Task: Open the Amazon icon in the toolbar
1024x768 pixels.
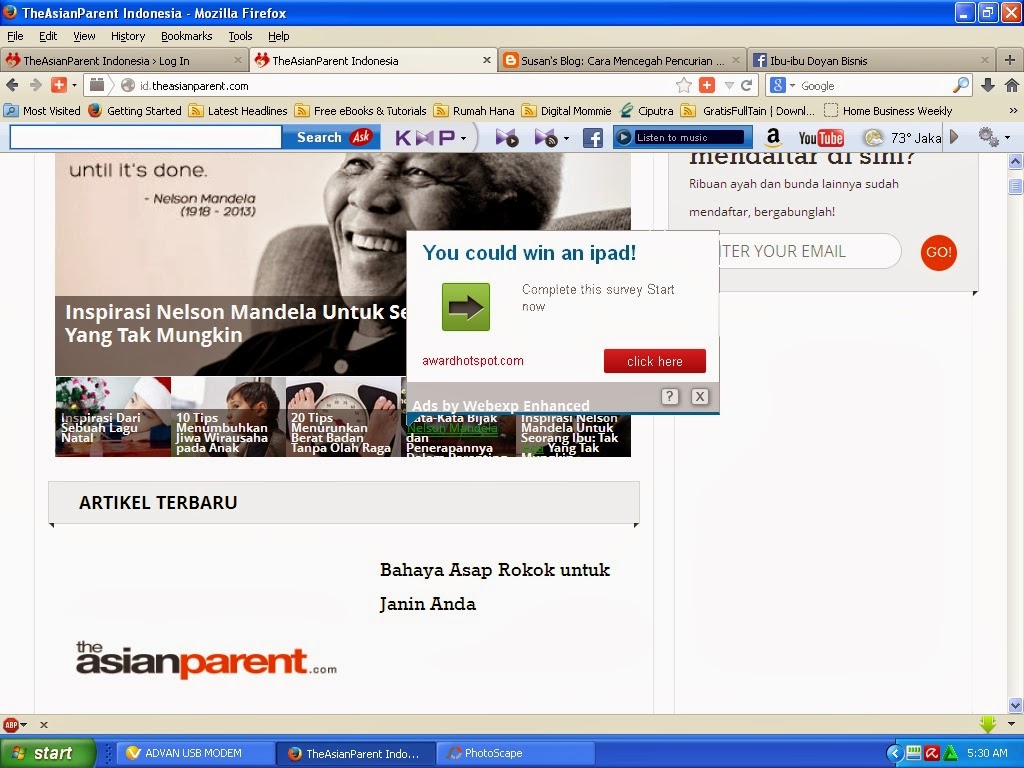Action: pyautogui.click(x=773, y=137)
